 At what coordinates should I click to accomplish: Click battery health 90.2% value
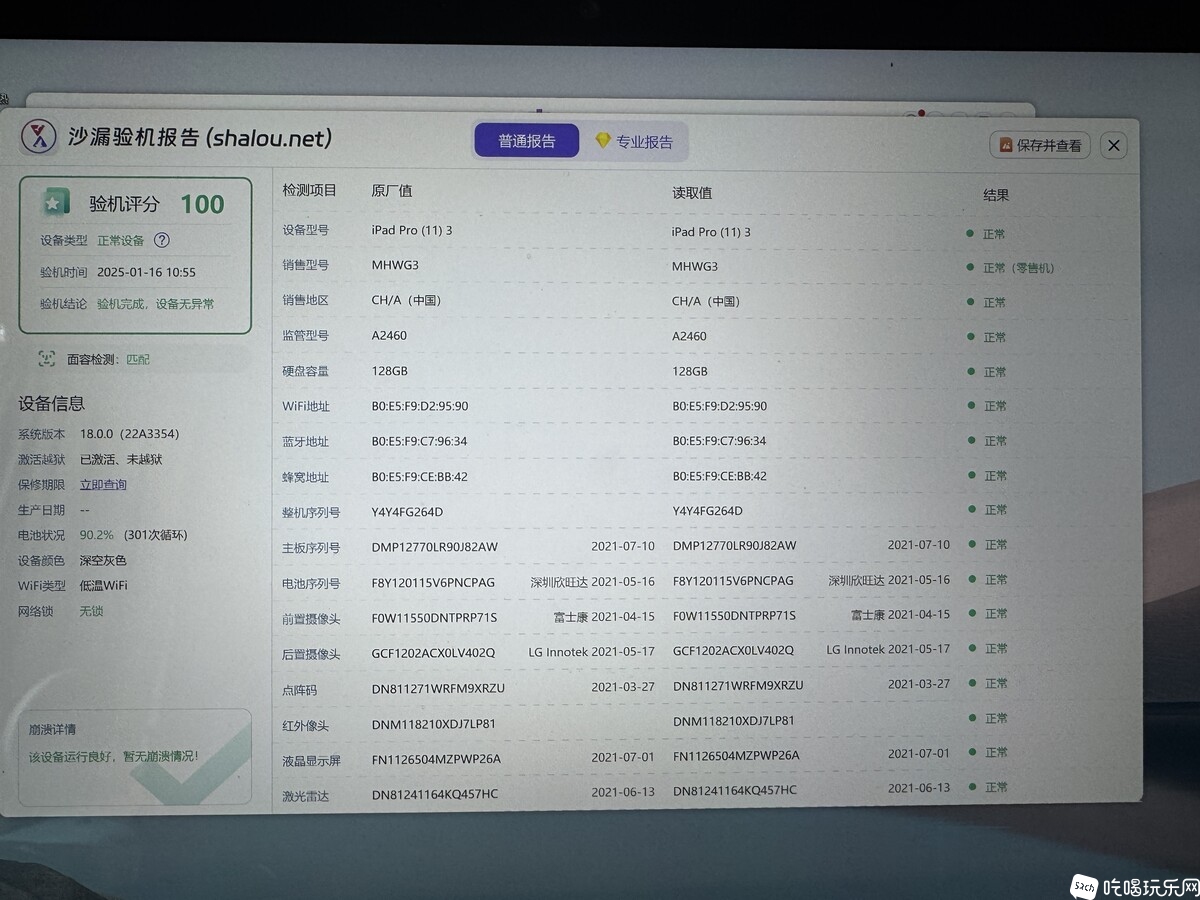coord(97,535)
